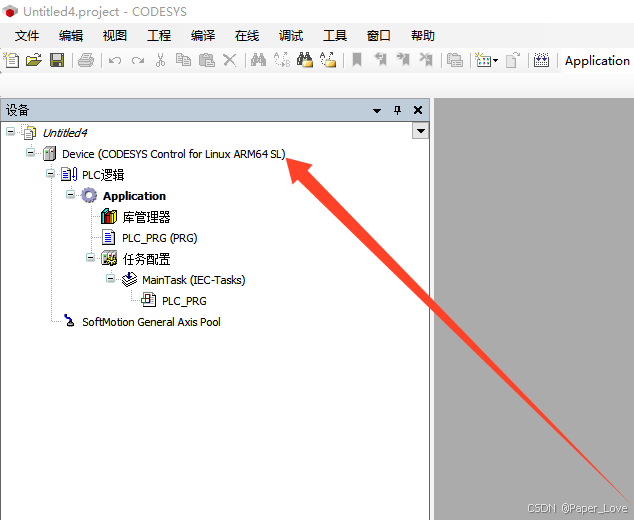This screenshot has width=634, height=520.
Task: Open the 窗口 menu
Action: tap(378, 36)
